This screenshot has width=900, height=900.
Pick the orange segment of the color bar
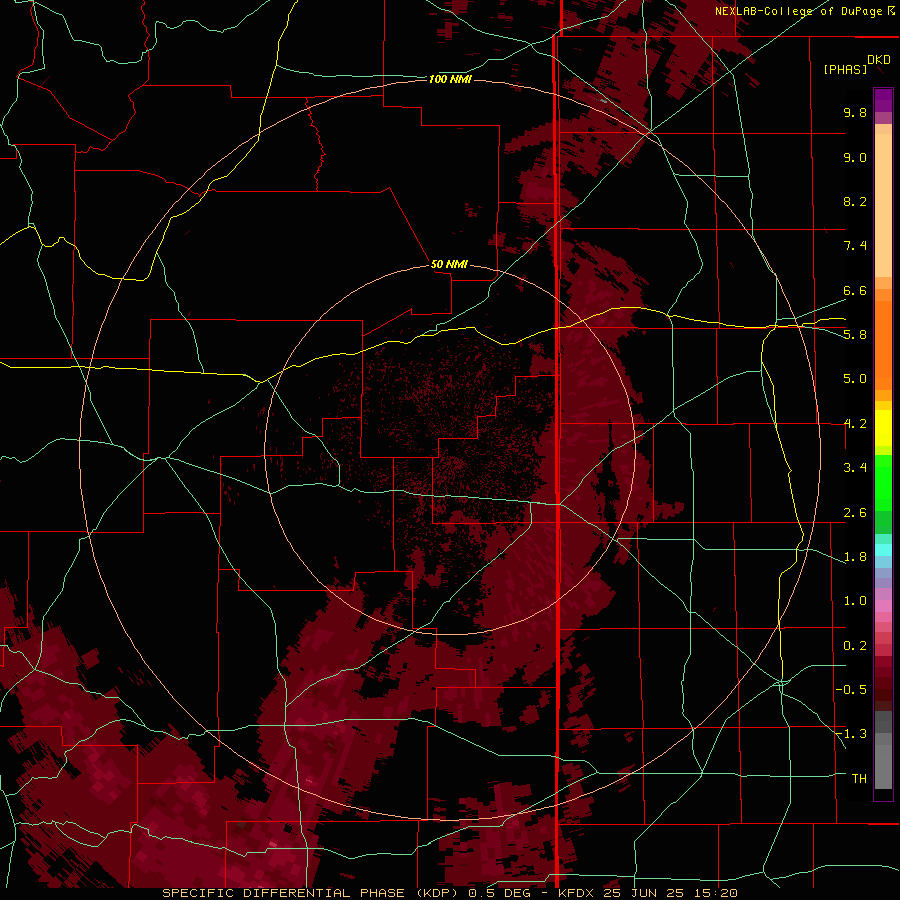tap(883, 346)
